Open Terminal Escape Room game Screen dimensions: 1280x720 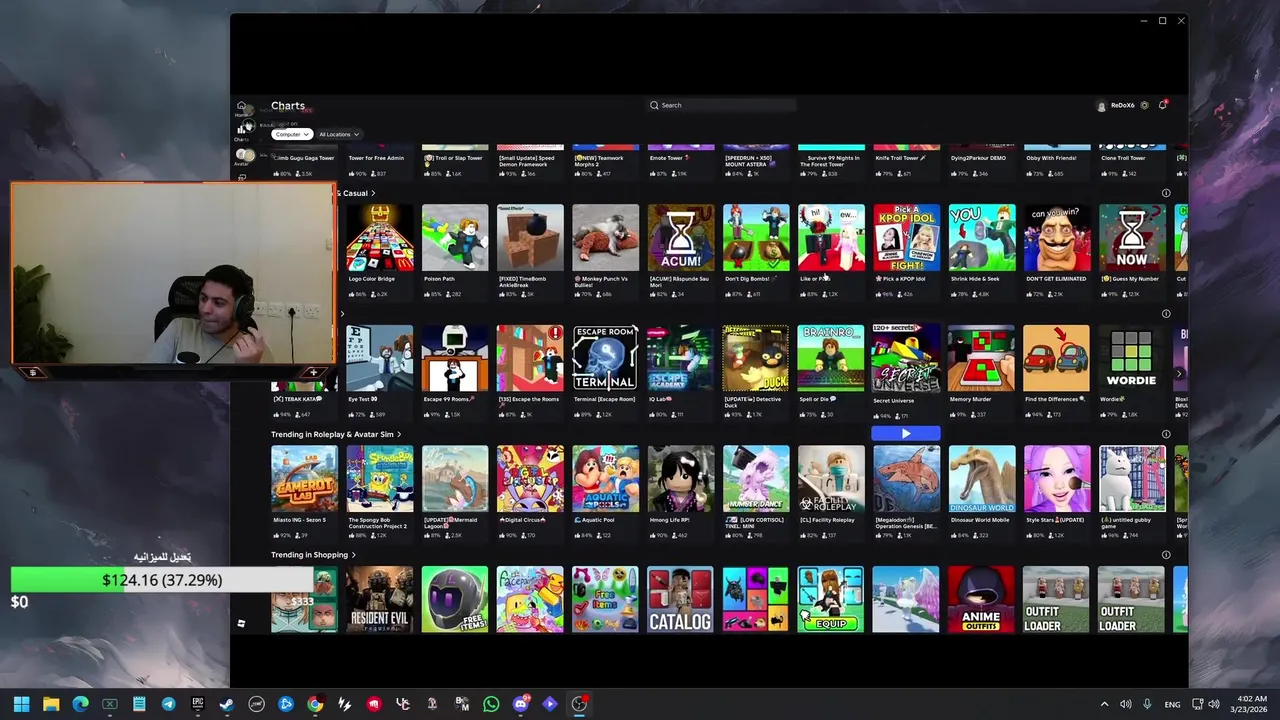point(605,358)
